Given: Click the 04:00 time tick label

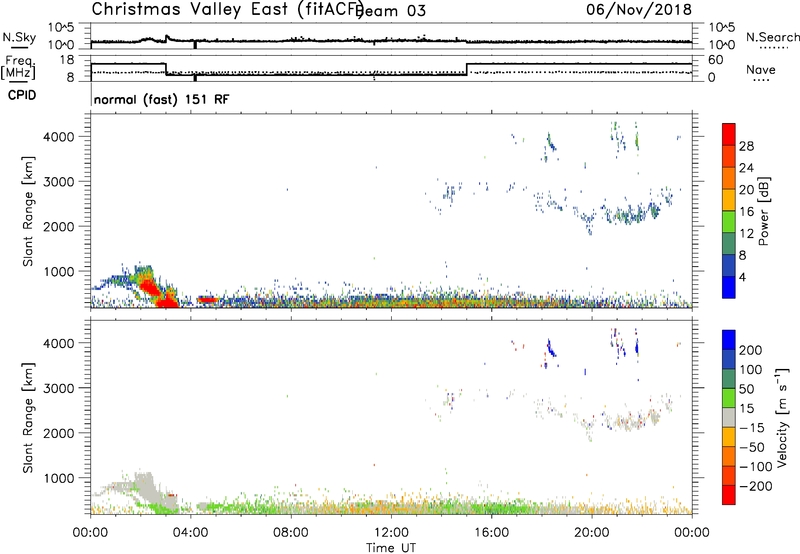Looking at the screenshot, I should point(190,533).
